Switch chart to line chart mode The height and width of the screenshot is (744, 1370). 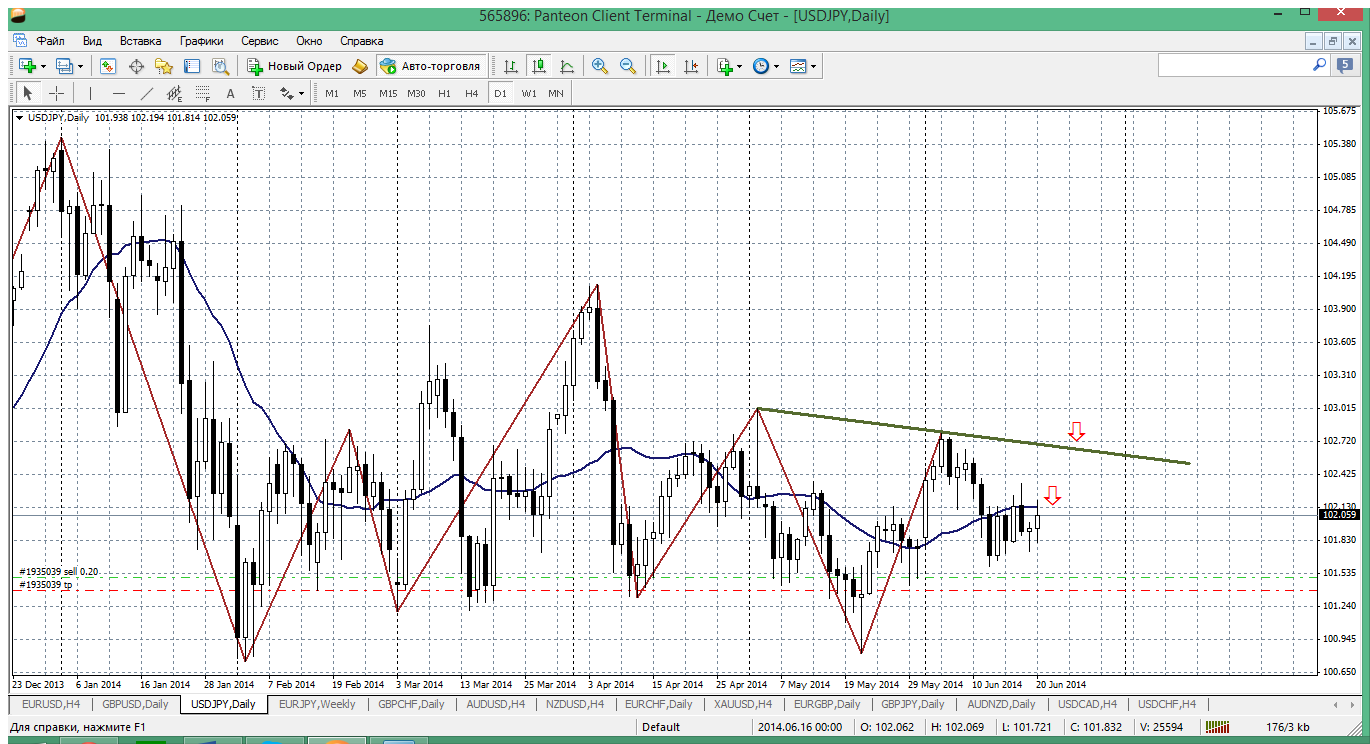567,66
